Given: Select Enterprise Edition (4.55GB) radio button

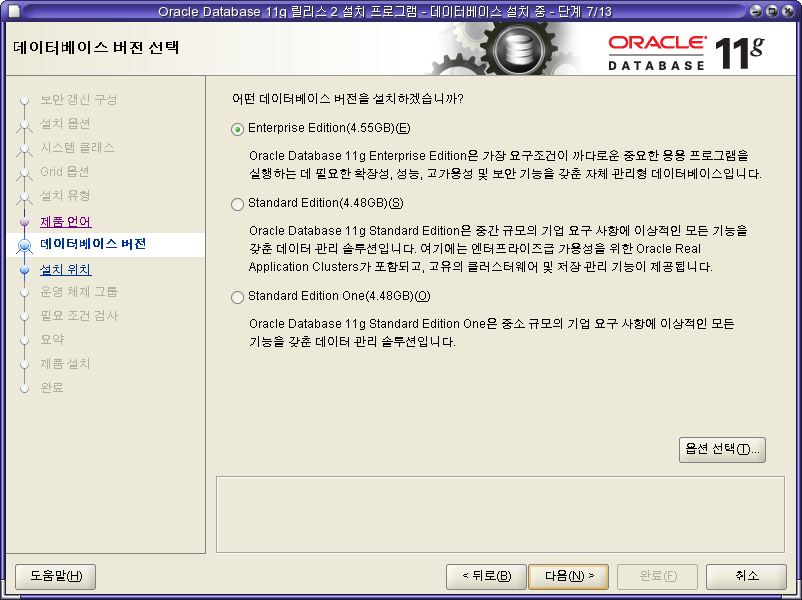Looking at the screenshot, I should (237, 129).
